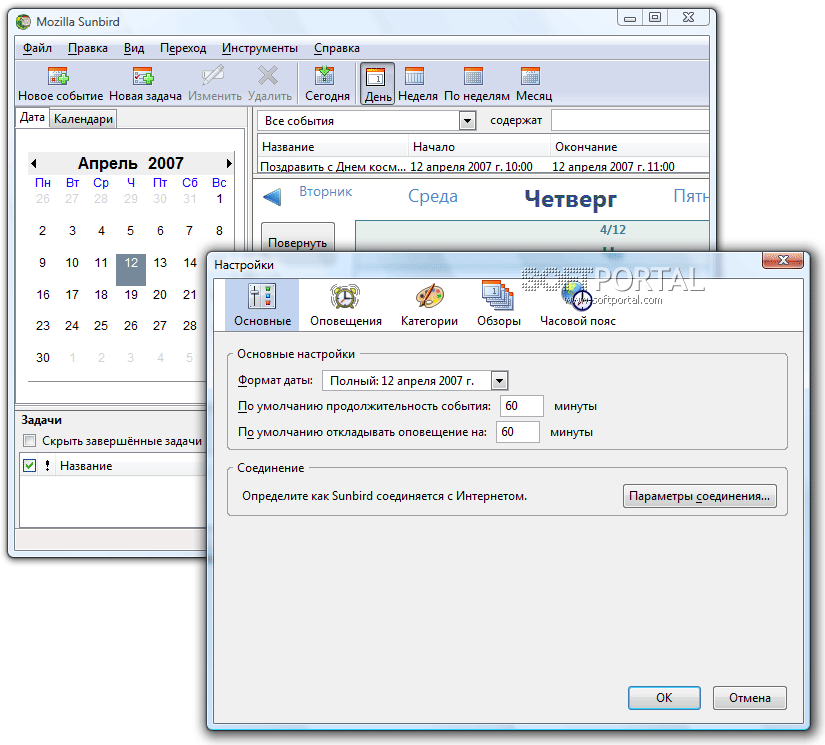Screen dimensions: 825x745
Task: Click Четверг heading in day view
Action: 571,199
